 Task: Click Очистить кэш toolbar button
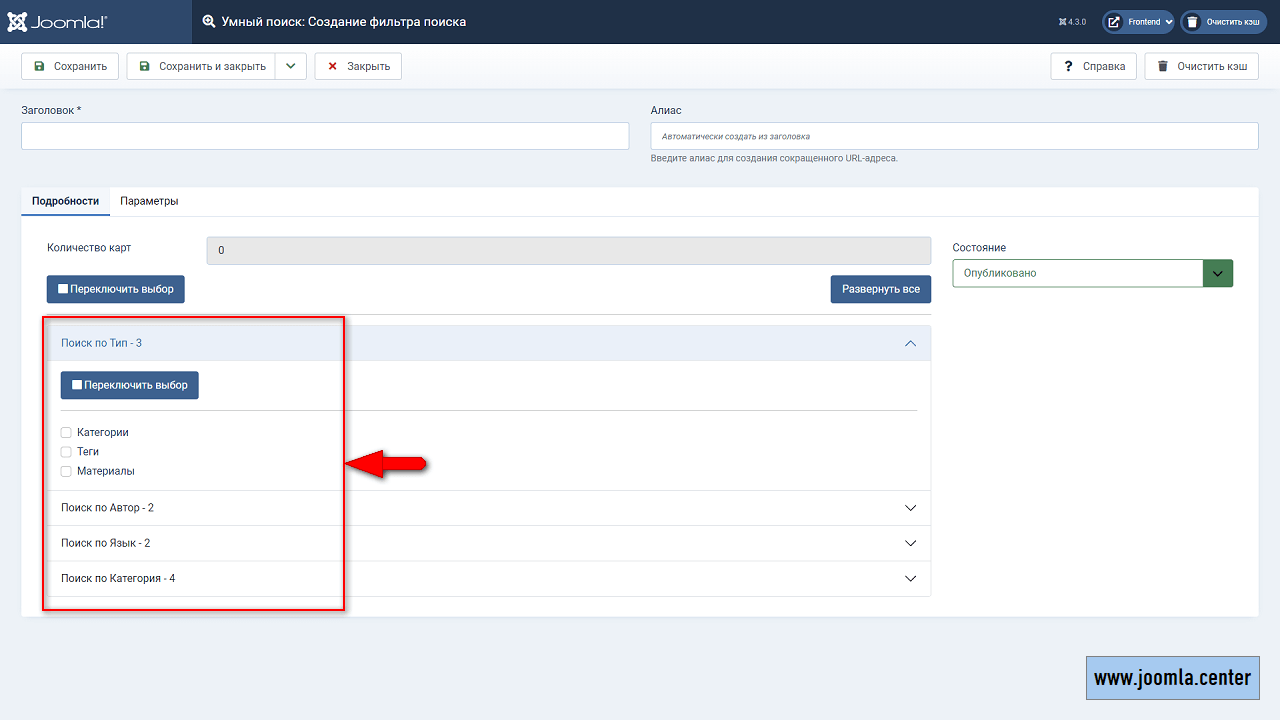(x=1201, y=66)
